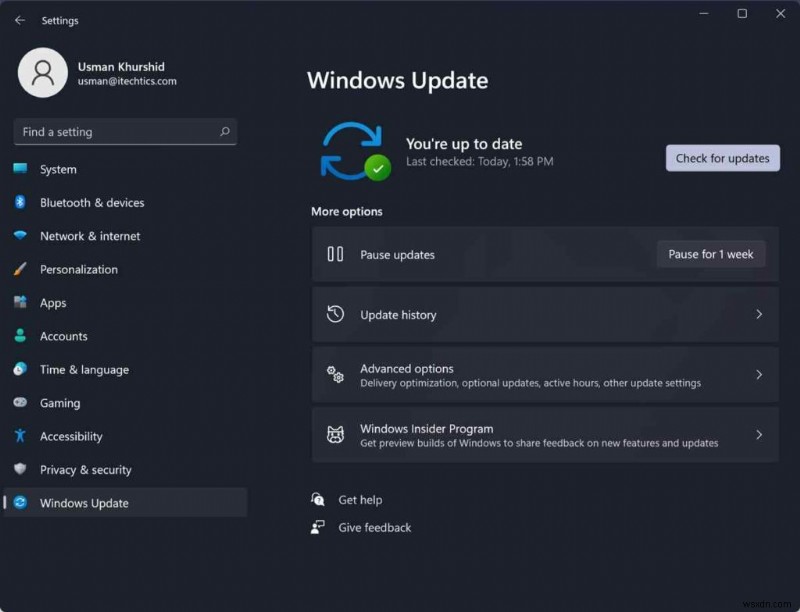The width and height of the screenshot is (800, 612).
Task: Navigate back using the back arrow
Action: pyautogui.click(x=19, y=19)
